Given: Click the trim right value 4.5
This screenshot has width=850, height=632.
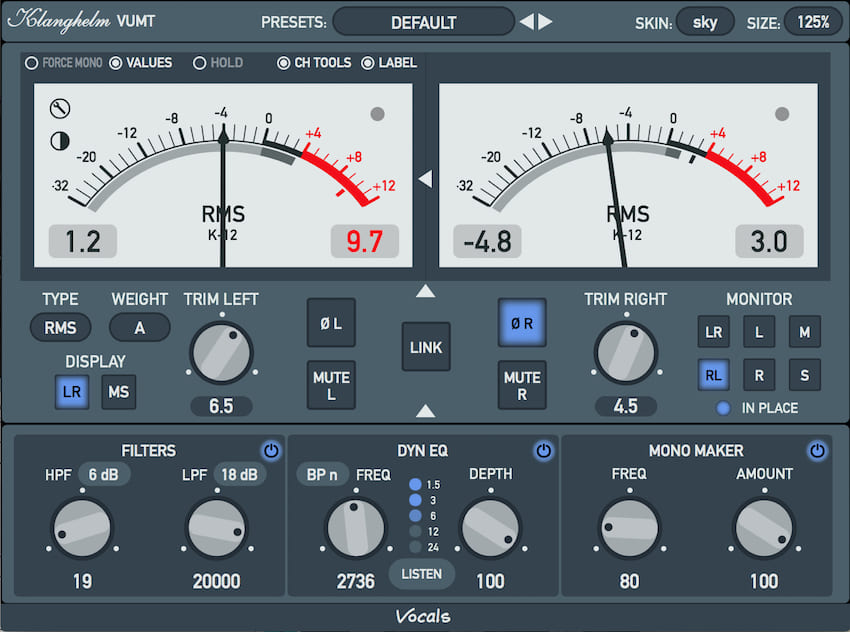Looking at the screenshot, I should pyautogui.click(x=626, y=406).
